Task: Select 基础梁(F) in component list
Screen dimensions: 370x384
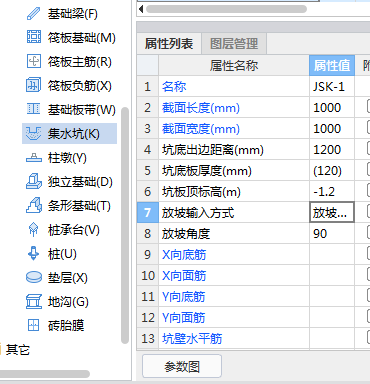Action: [x=72, y=14]
